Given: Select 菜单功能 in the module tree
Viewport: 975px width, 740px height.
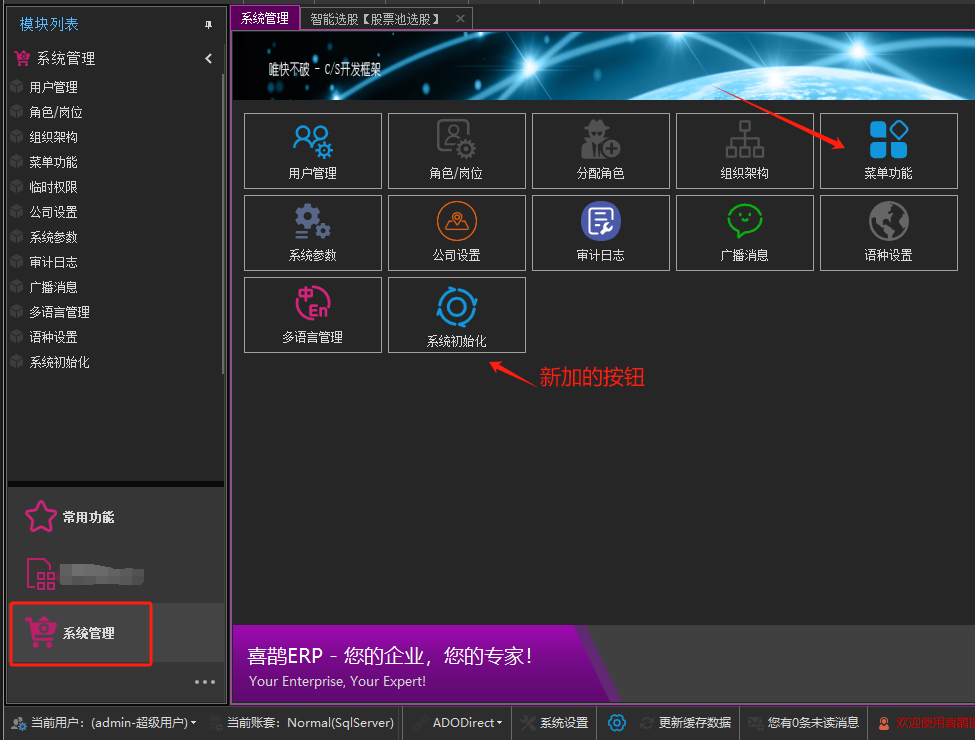Looking at the screenshot, I should tap(53, 162).
